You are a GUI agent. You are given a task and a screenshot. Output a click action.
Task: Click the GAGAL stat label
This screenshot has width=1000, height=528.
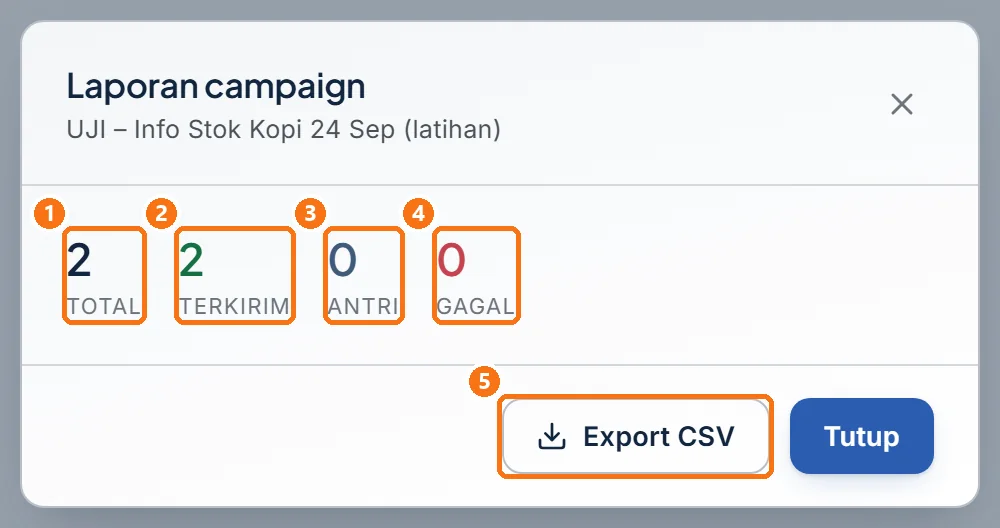(476, 307)
